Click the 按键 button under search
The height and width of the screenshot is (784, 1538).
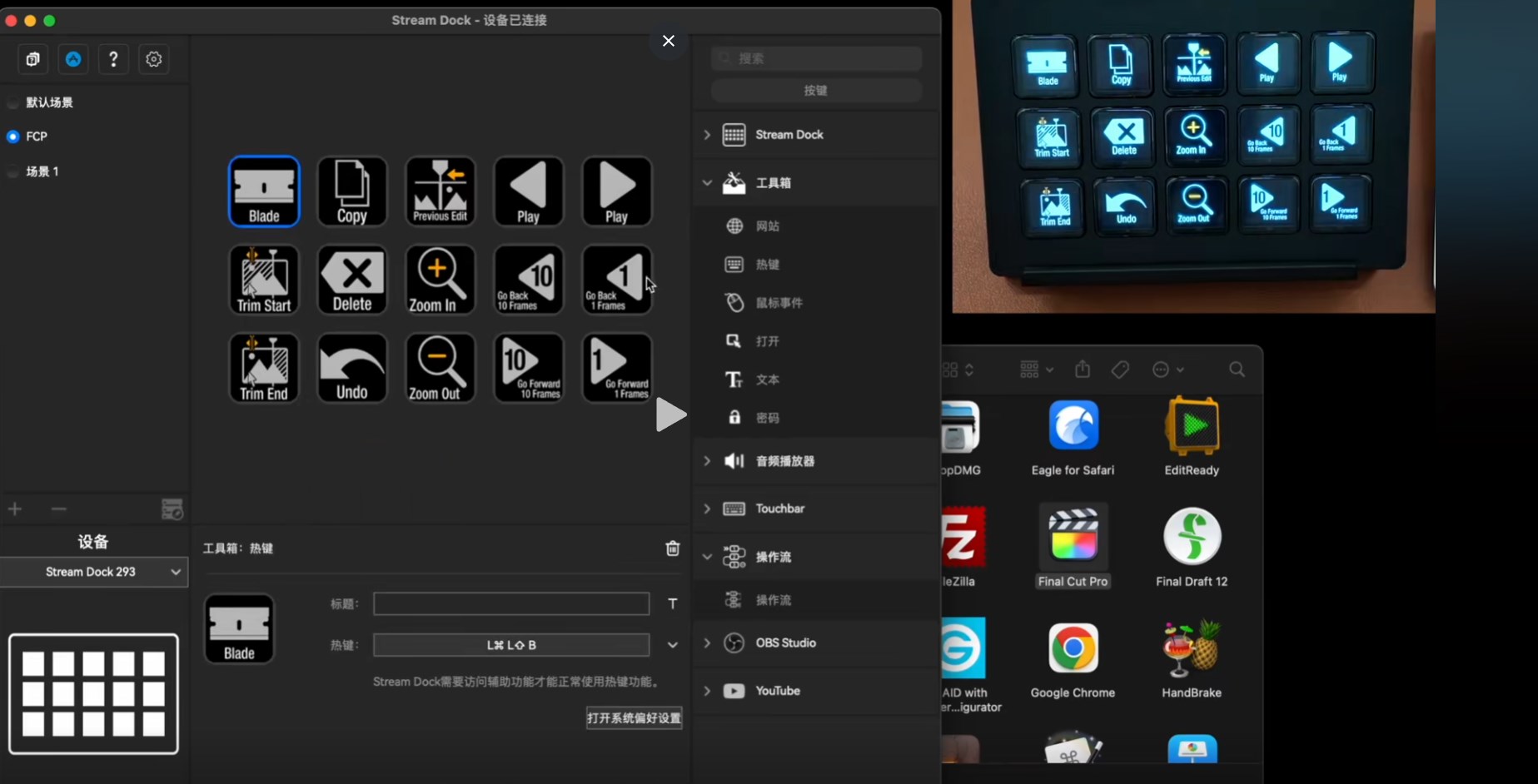pyautogui.click(x=816, y=91)
